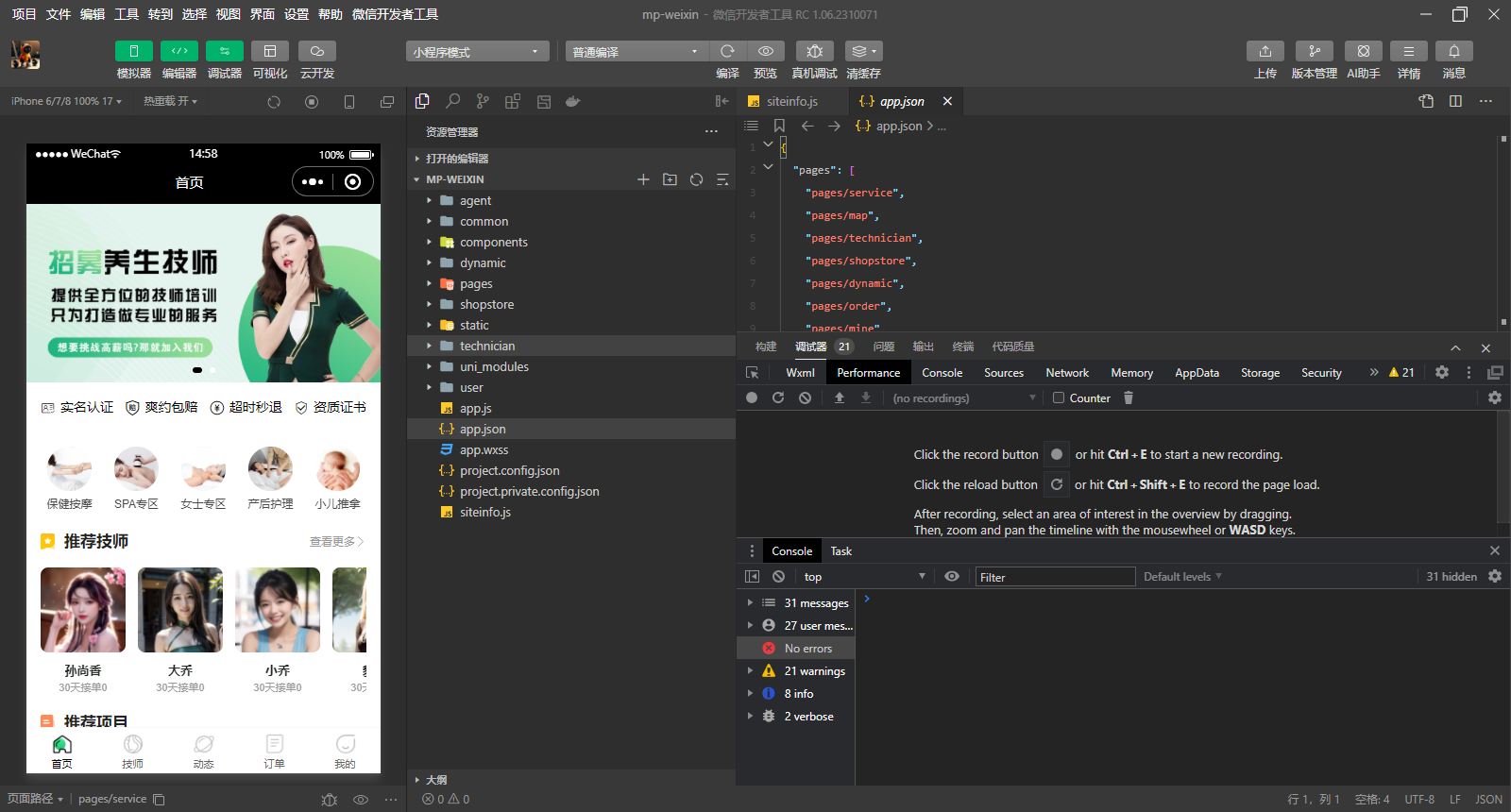Screen dimensions: 1511x812
Task: Enable the Counter checkbox
Action: (x=1059, y=398)
